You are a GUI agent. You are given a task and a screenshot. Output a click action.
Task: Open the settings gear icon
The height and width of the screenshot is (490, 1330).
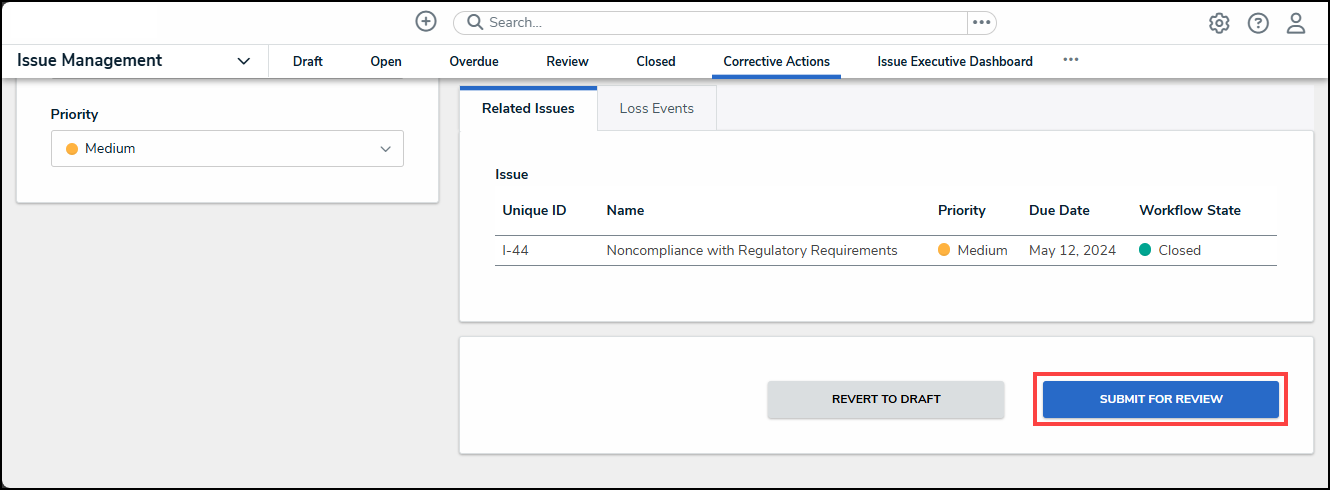point(1219,23)
